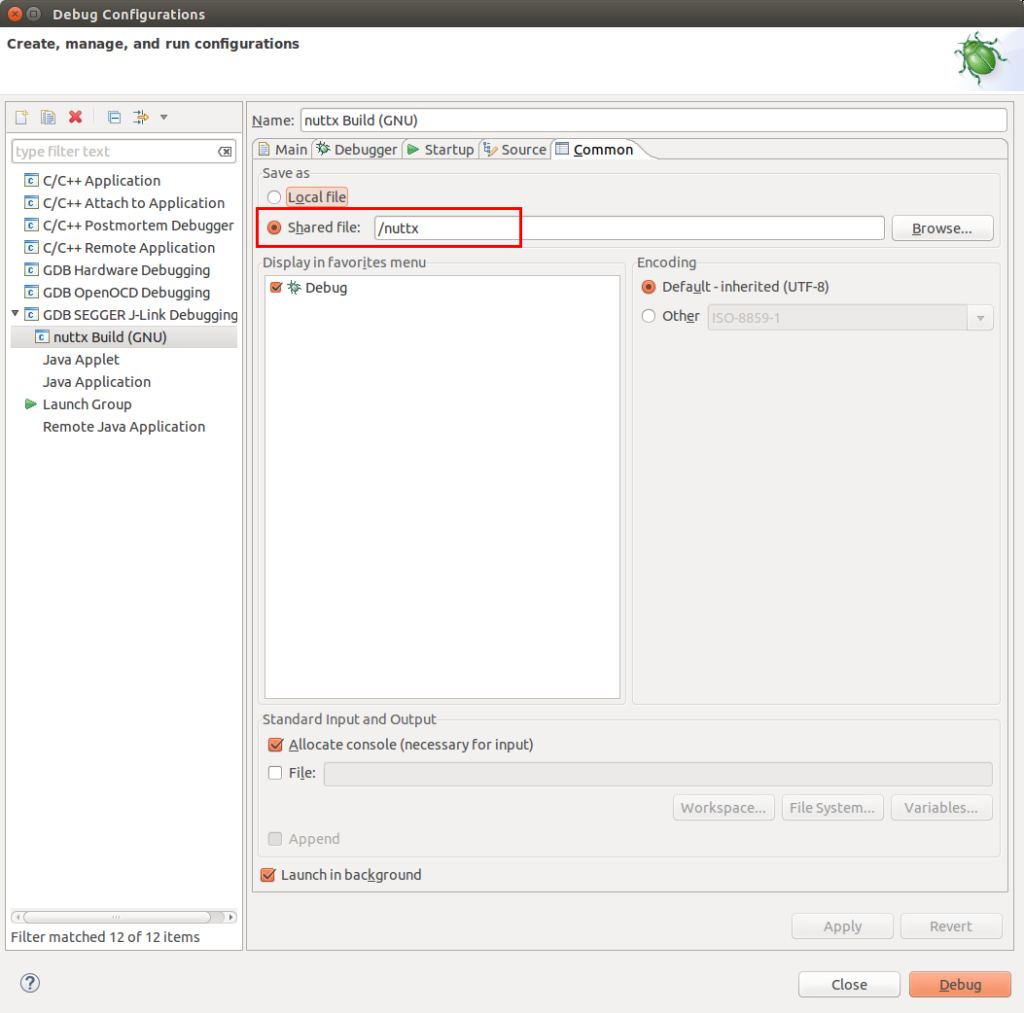Click the GDB OpenOCD Debugging icon
This screenshot has width=1024, height=1013.
tap(31, 292)
